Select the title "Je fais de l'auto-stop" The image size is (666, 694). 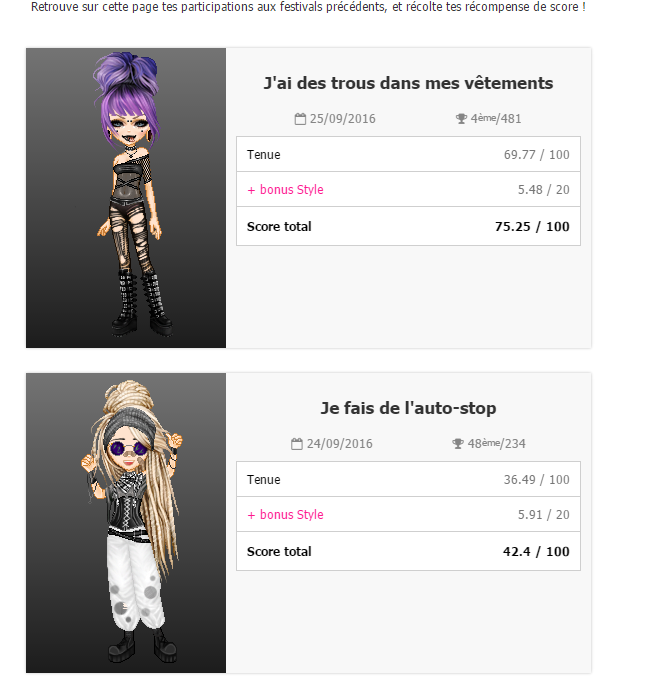(408, 409)
